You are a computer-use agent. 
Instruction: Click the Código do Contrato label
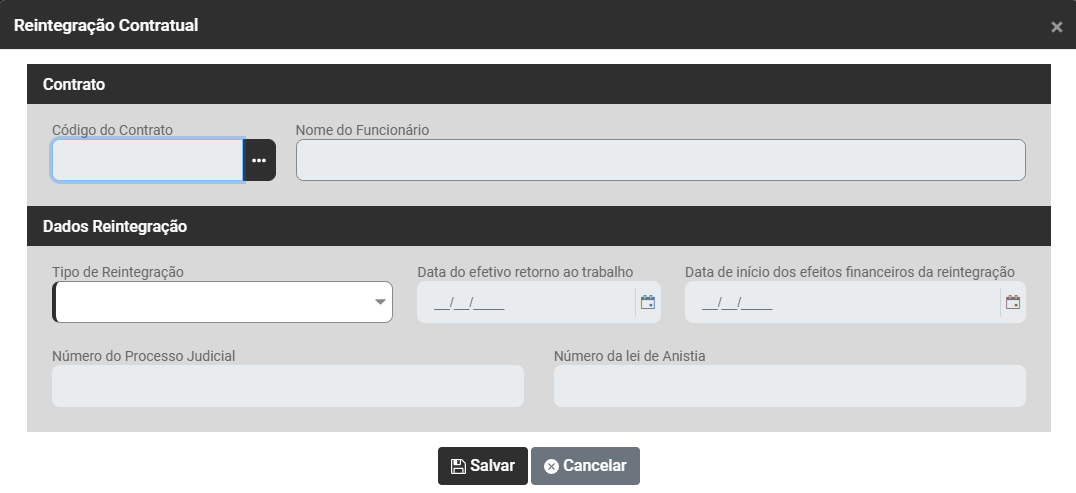pos(112,130)
